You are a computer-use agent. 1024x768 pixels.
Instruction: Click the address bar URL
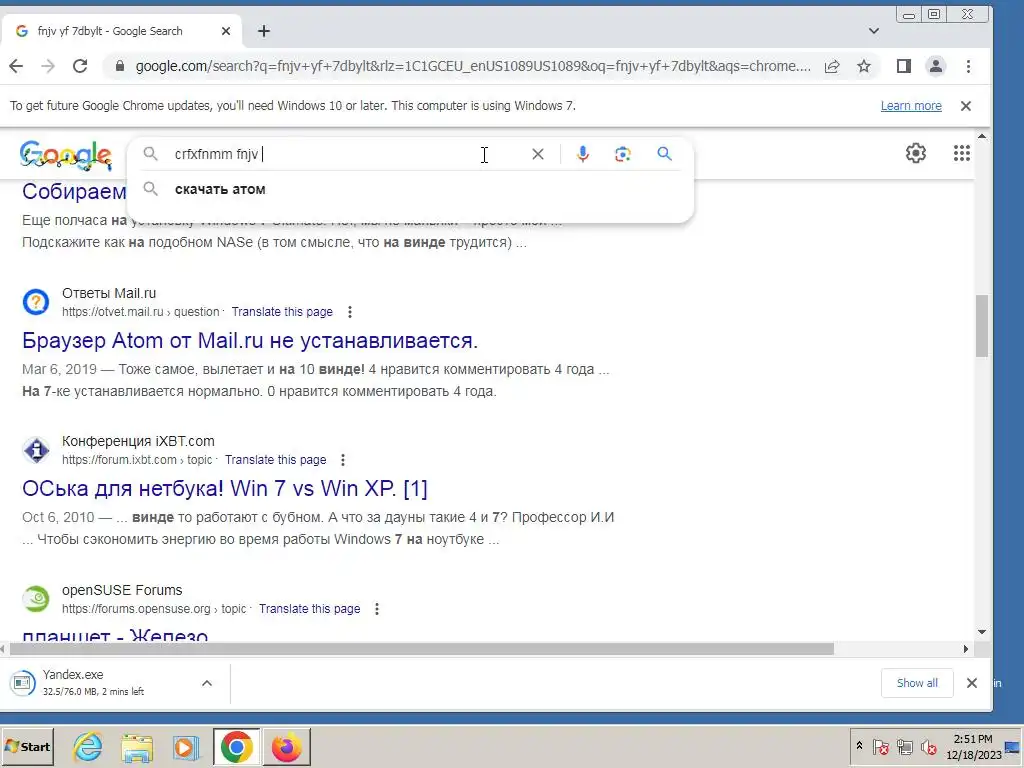tap(473, 66)
